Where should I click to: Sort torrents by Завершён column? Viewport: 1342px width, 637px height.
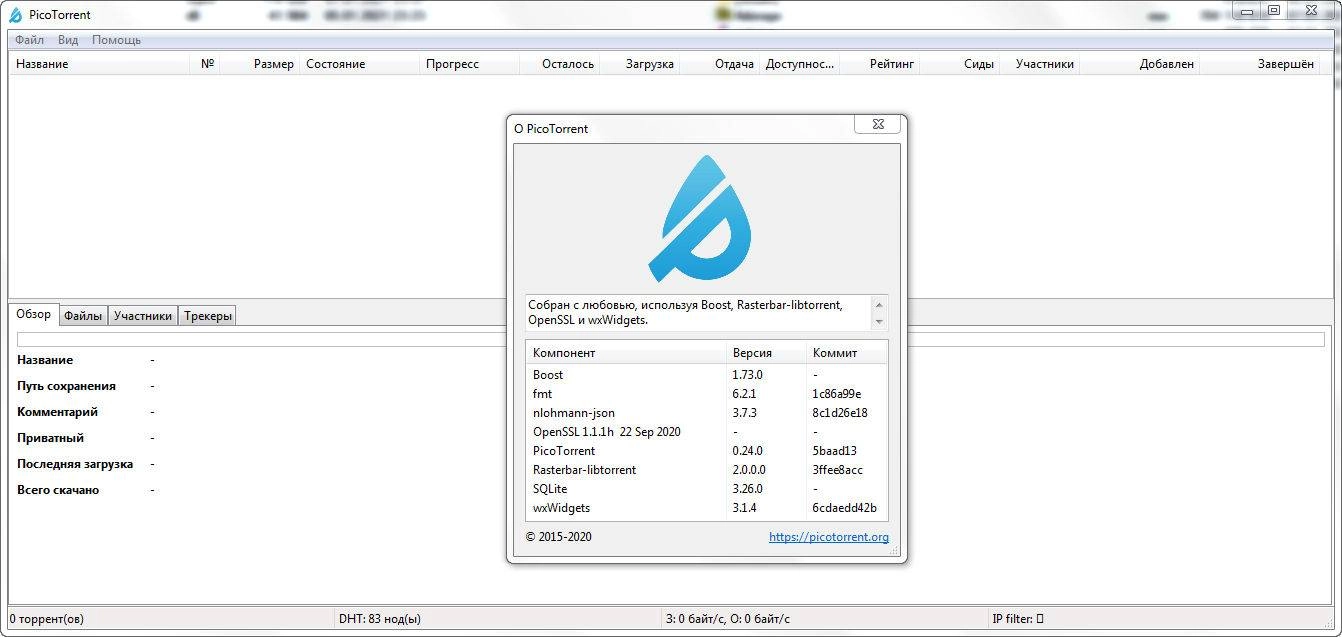[1259, 64]
